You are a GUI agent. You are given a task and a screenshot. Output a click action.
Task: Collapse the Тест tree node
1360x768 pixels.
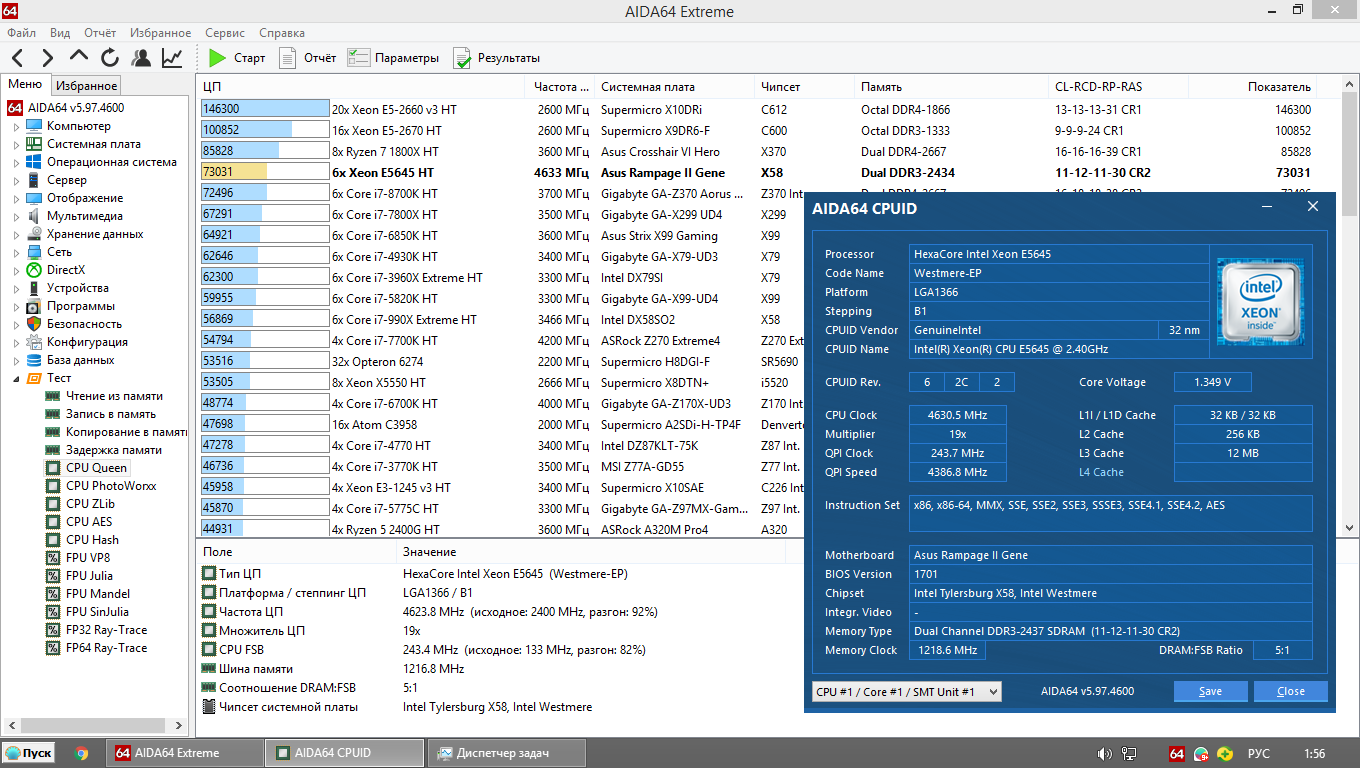click(16, 379)
